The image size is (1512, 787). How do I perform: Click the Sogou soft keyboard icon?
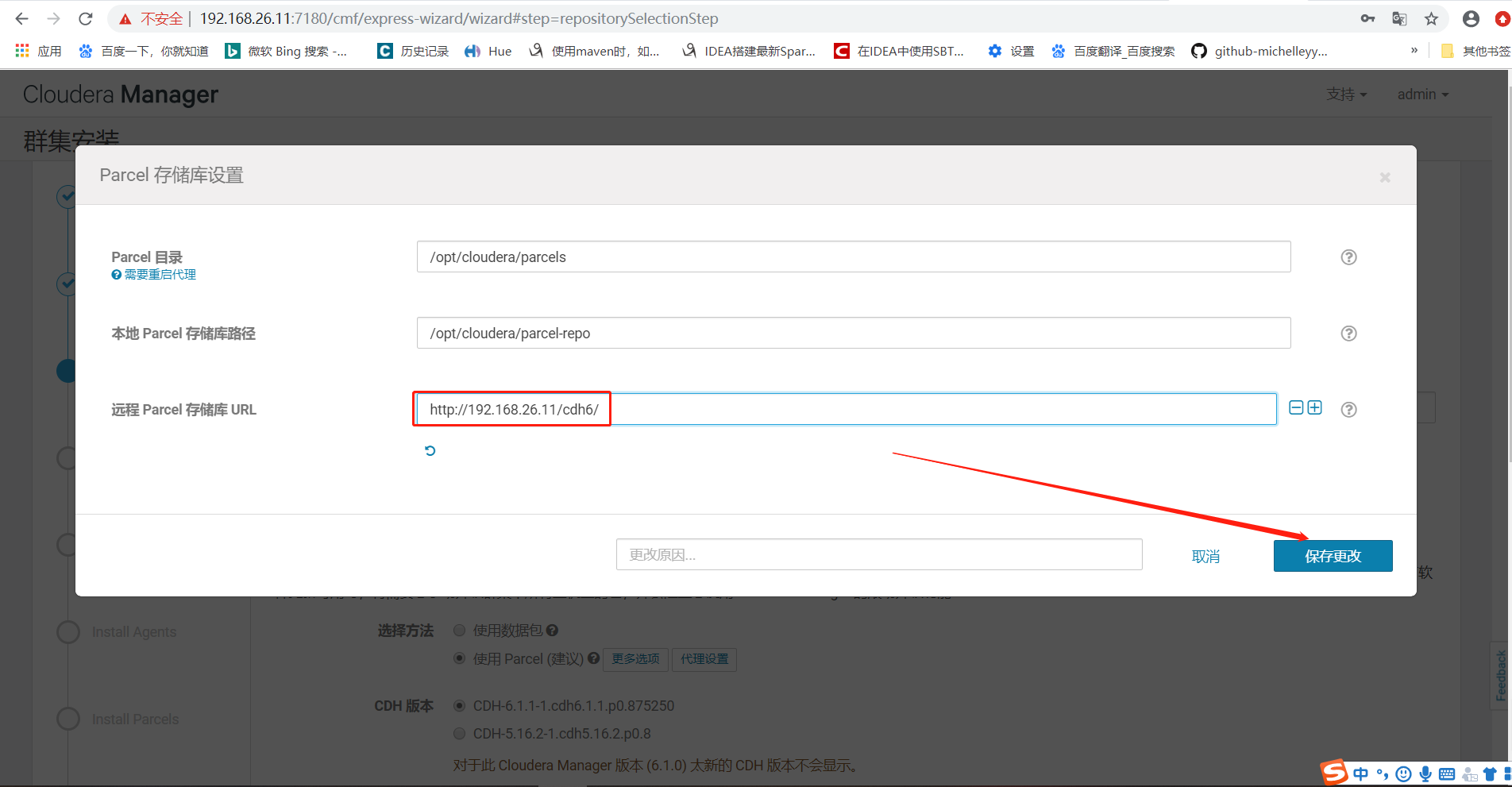1447,774
